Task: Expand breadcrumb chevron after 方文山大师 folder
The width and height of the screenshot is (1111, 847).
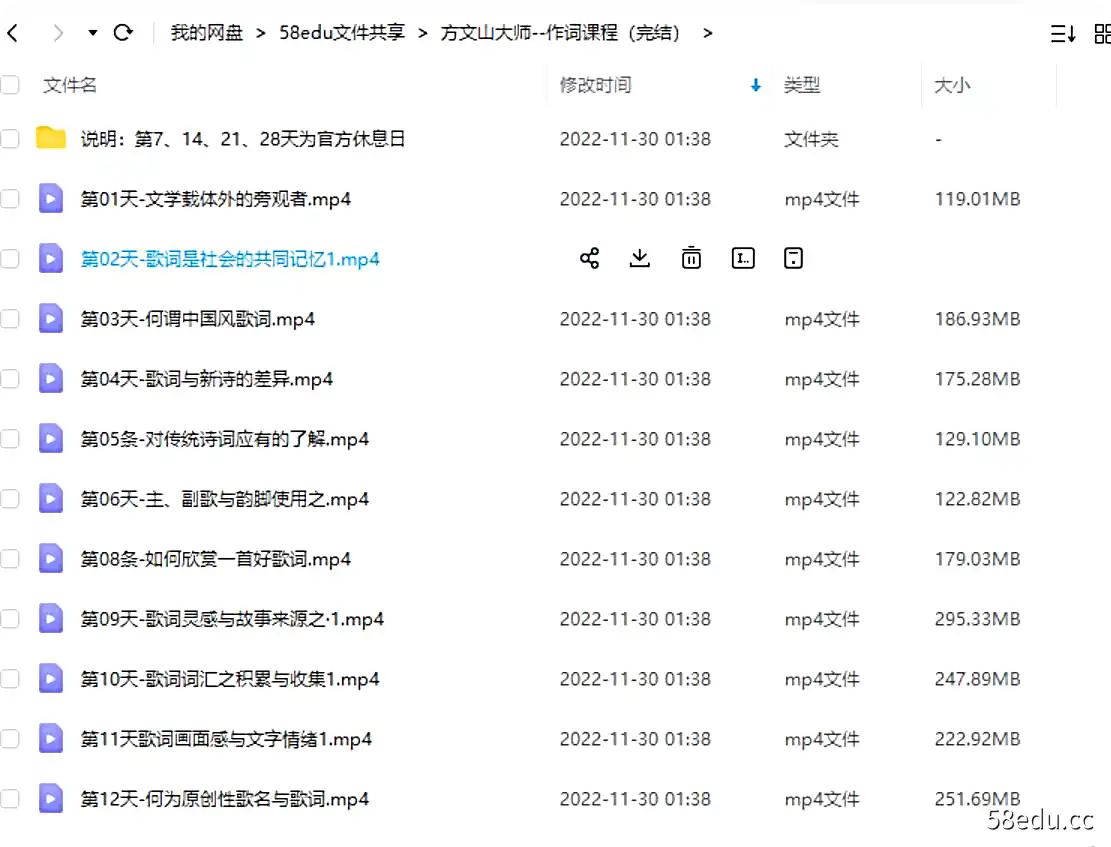Action: [x=707, y=33]
